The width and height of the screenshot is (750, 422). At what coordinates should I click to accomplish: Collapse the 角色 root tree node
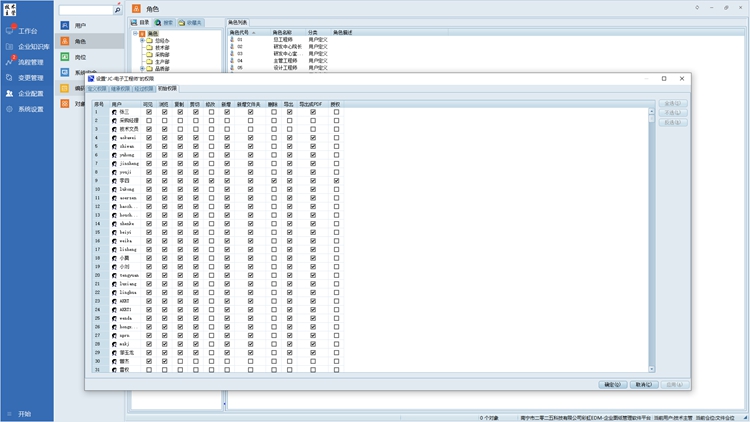(135, 33)
